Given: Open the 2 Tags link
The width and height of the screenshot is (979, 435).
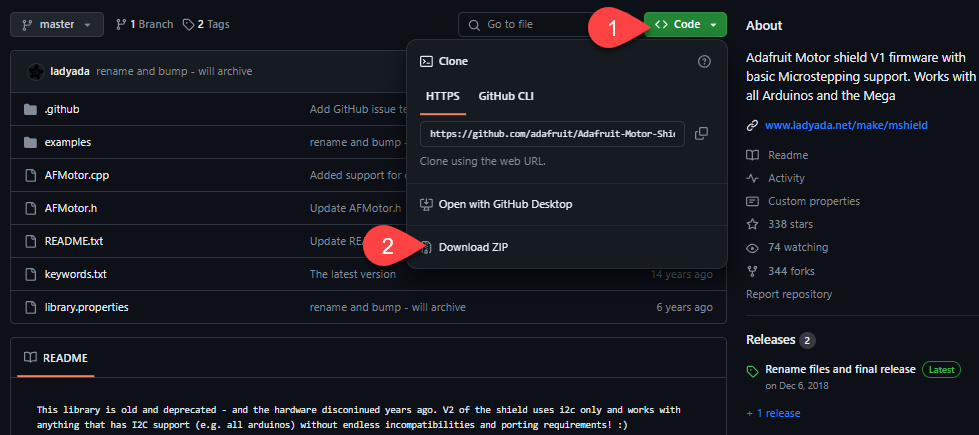Looking at the screenshot, I should (x=206, y=24).
